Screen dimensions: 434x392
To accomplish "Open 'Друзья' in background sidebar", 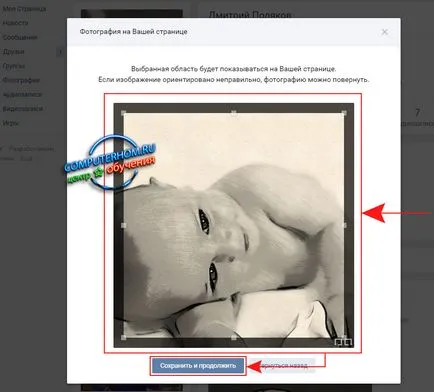I will 13,52.
